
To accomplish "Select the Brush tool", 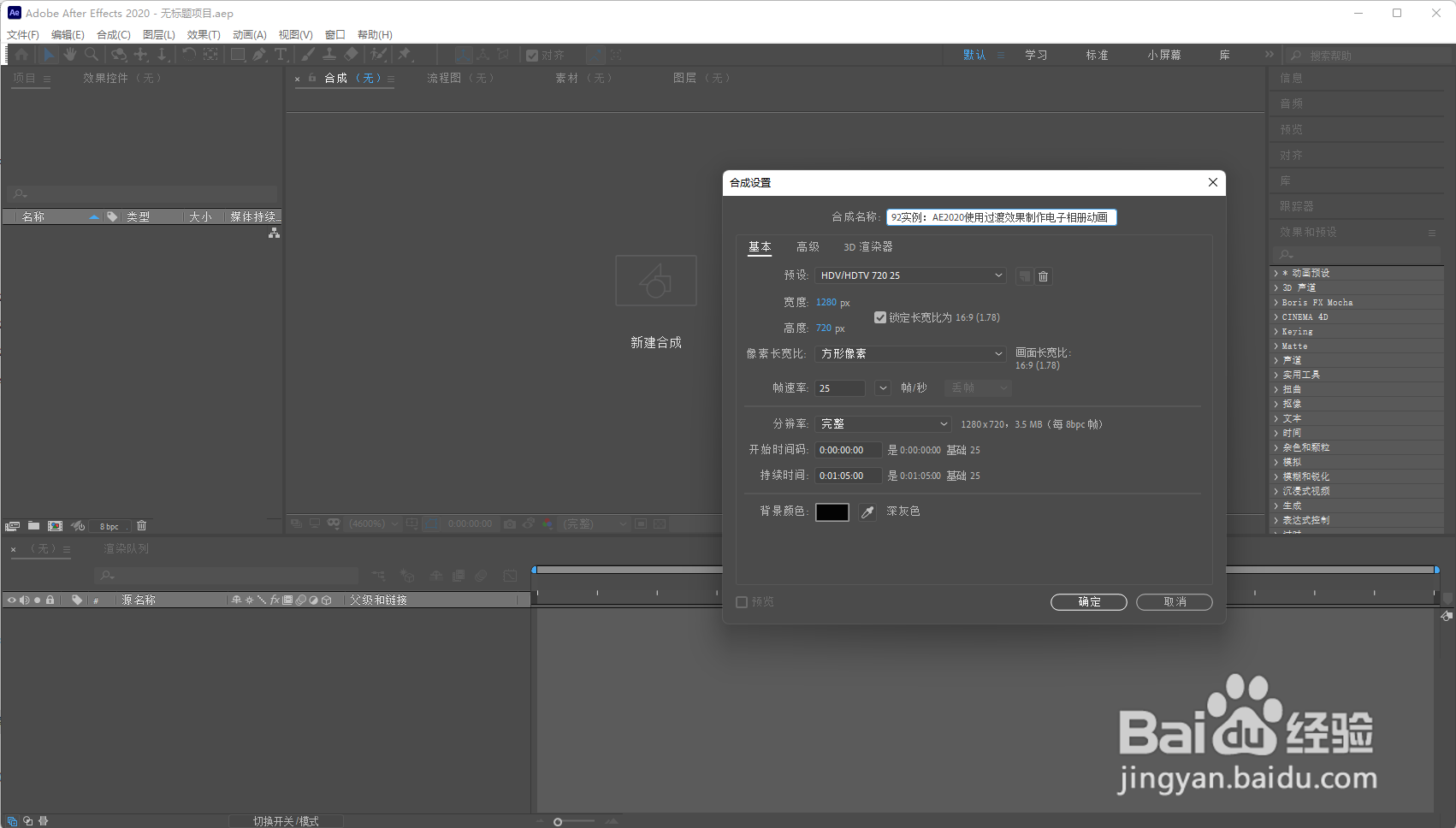I will pyautogui.click(x=308, y=54).
